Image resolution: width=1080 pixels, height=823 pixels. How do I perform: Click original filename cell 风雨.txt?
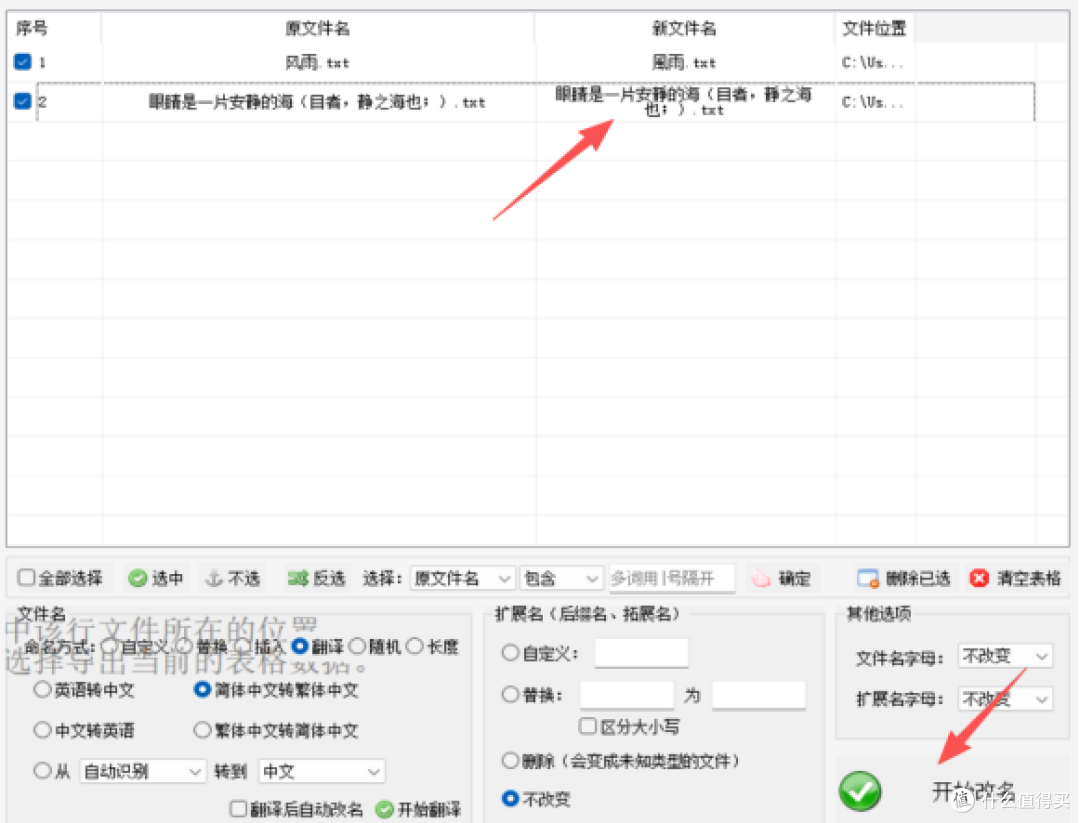point(318,63)
